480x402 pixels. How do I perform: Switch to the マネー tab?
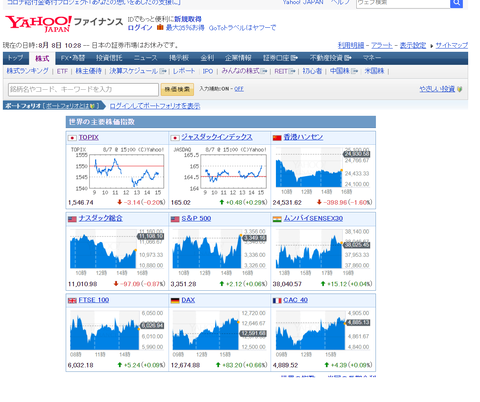372,58
